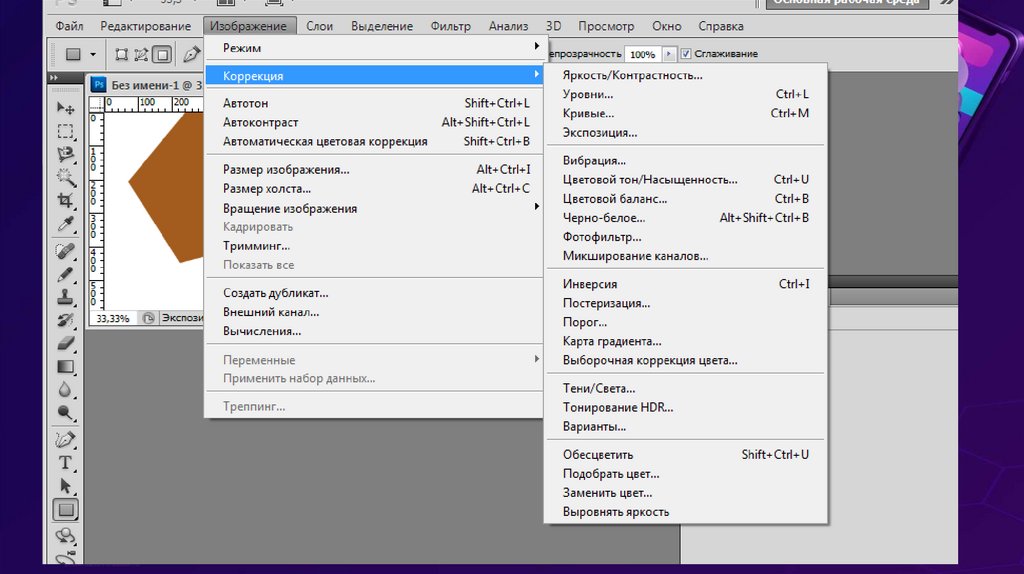Toggle the Сглаживание checkbox
Image resolution: width=1024 pixels, height=574 pixels.
click(x=685, y=54)
